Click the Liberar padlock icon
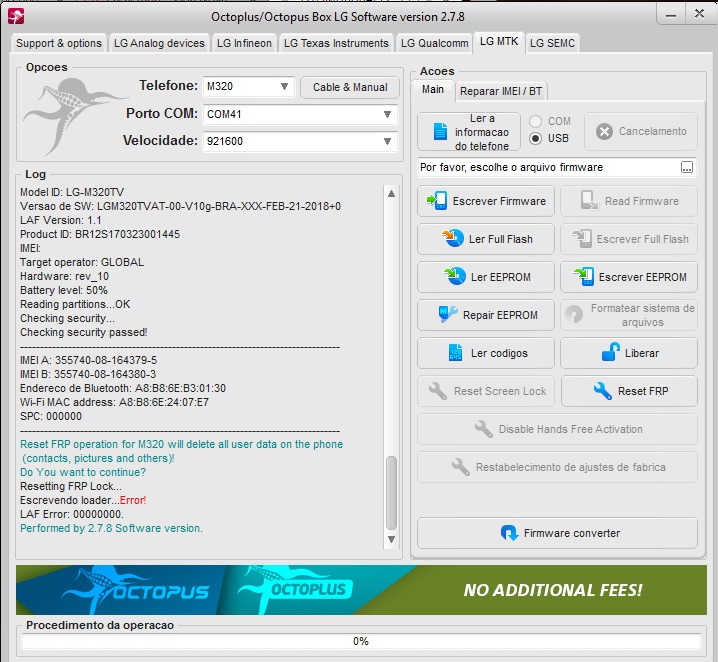718x662 pixels. [610, 353]
